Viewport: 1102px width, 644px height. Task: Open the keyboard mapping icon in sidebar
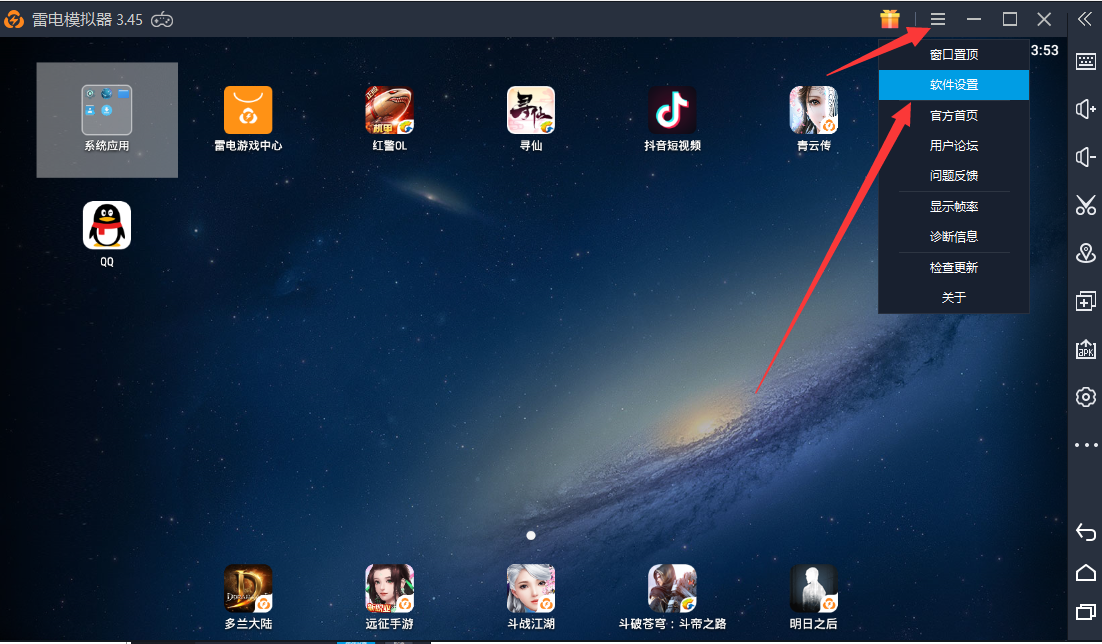[x=1085, y=62]
